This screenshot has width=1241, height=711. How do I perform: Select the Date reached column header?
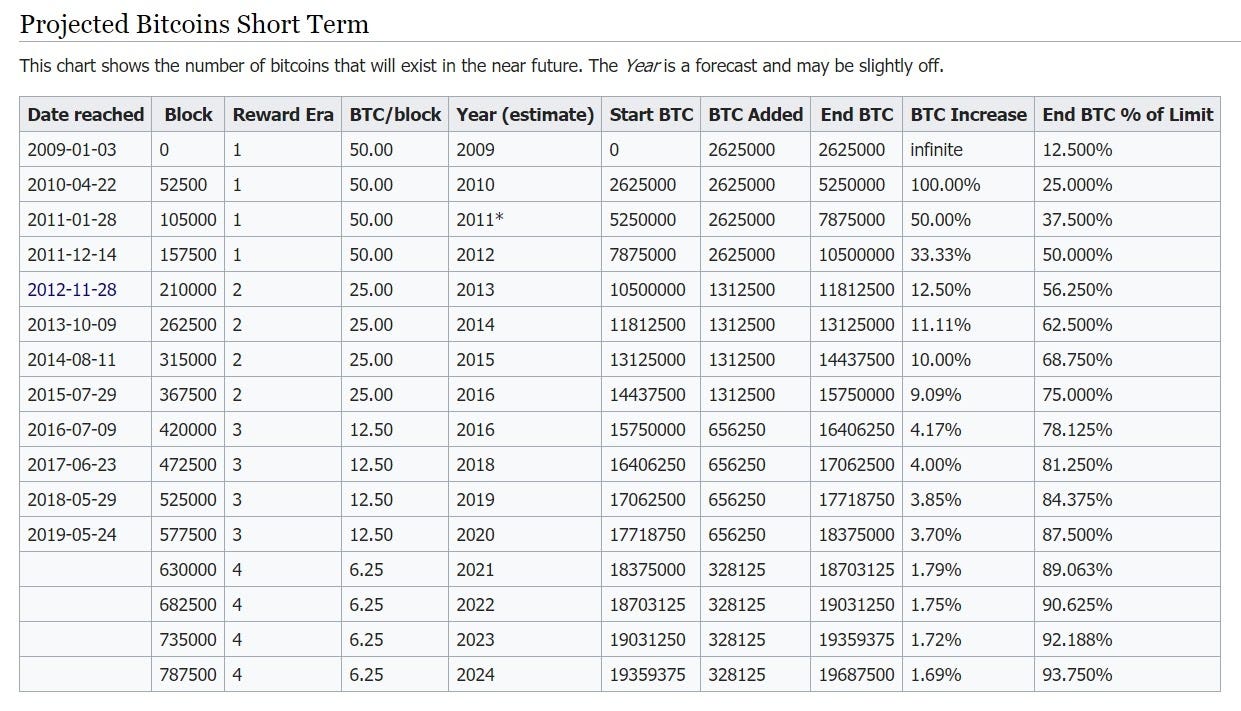coord(86,115)
